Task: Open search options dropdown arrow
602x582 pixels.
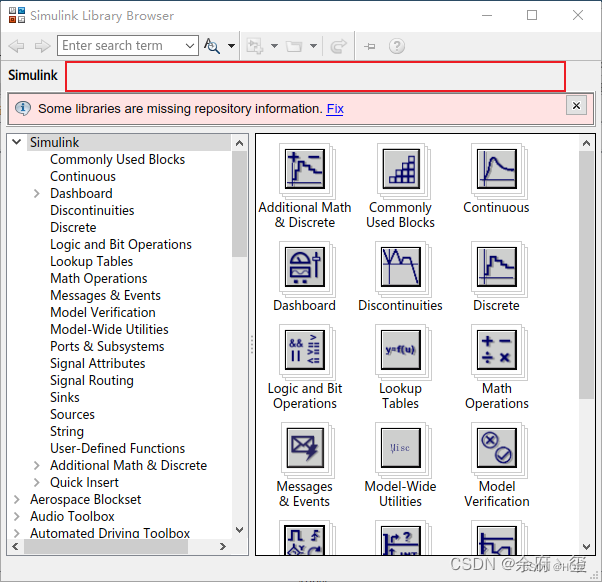Action: tap(232, 46)
